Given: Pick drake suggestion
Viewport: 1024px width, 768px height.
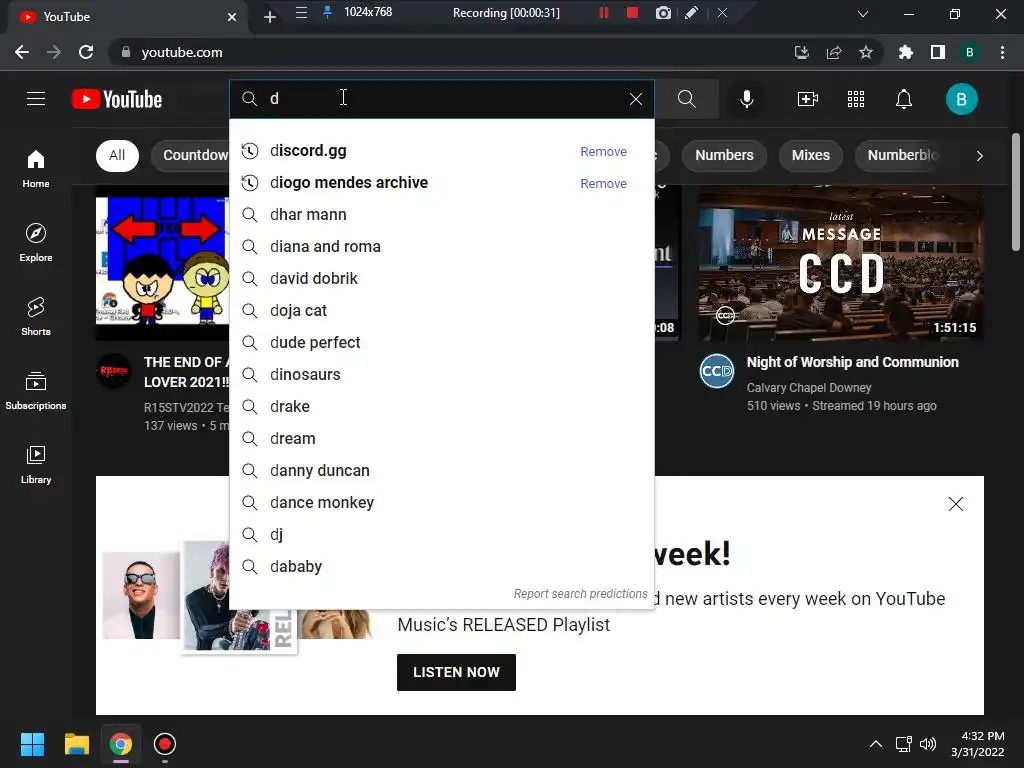Looking at the screenshot, I should [x=441, y=407].
